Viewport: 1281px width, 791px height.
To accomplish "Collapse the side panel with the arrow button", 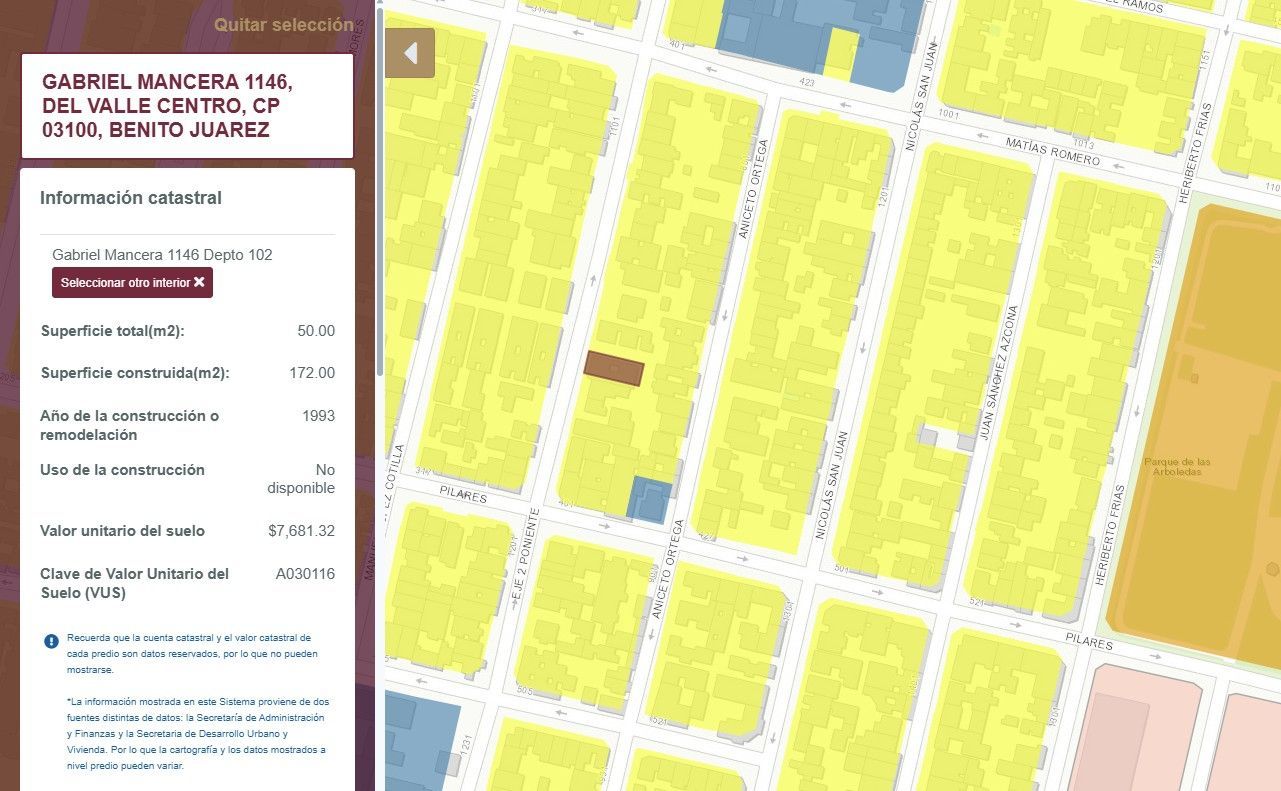I will pyautogui.click(x=410, y=53).
